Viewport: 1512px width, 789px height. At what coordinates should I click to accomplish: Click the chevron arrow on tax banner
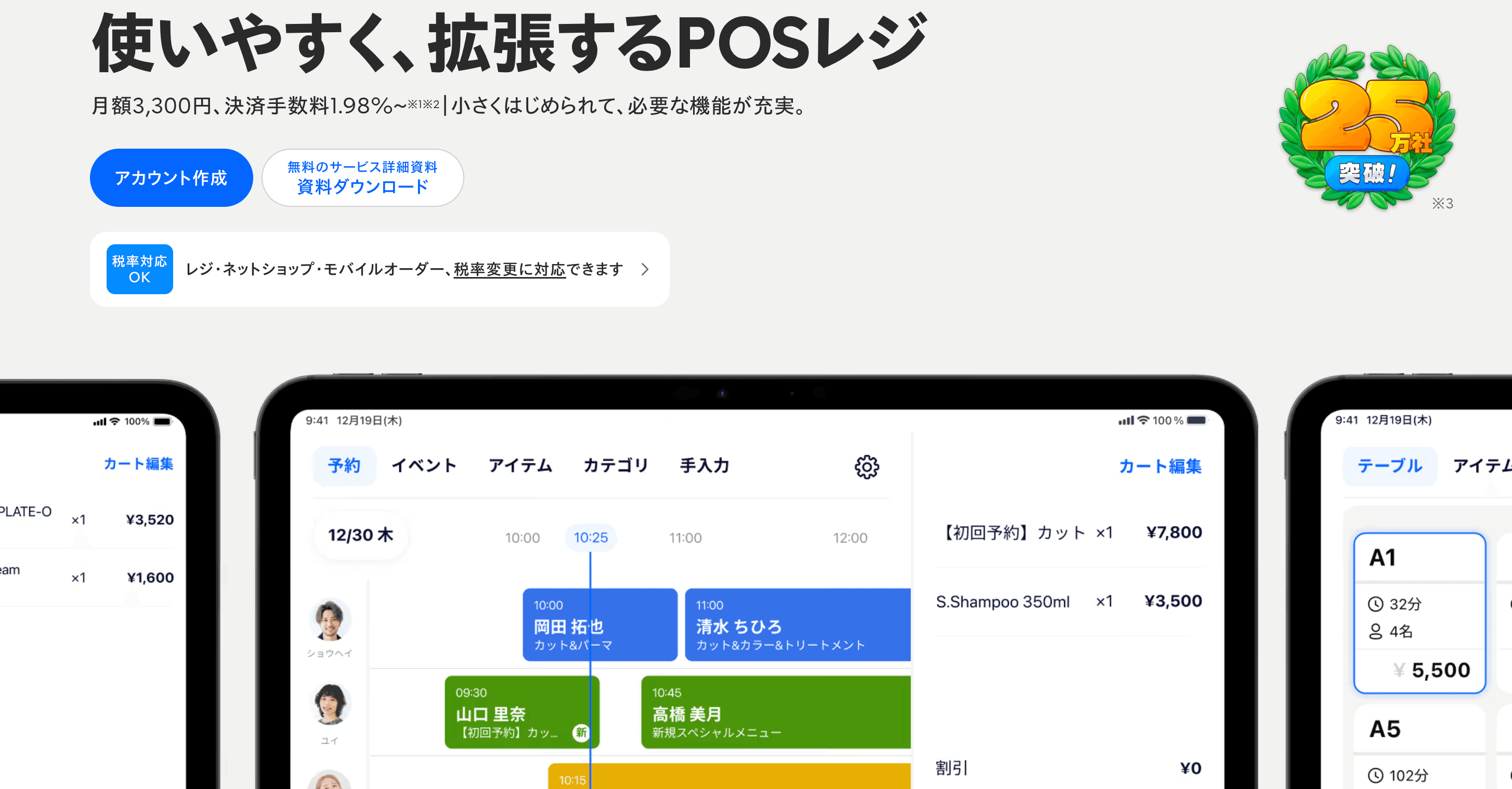pos(645,269)
